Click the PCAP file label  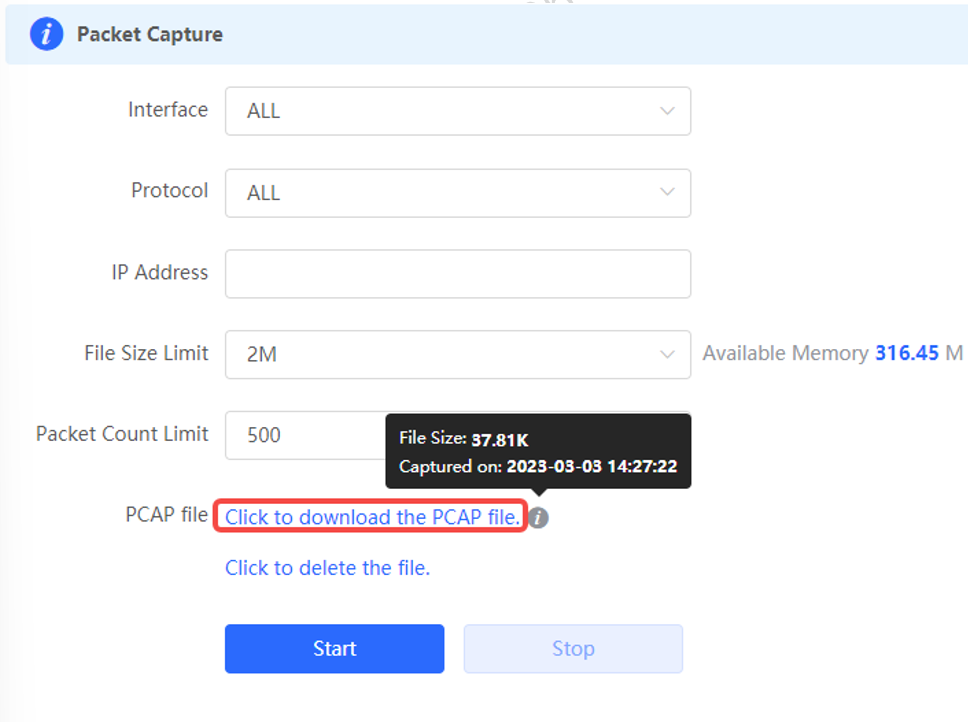[x=167, y=514]
